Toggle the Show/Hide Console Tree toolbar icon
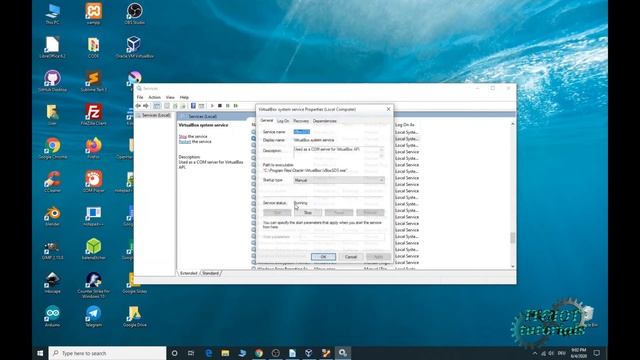Viewport: 640px width, 360px height. 157,106
